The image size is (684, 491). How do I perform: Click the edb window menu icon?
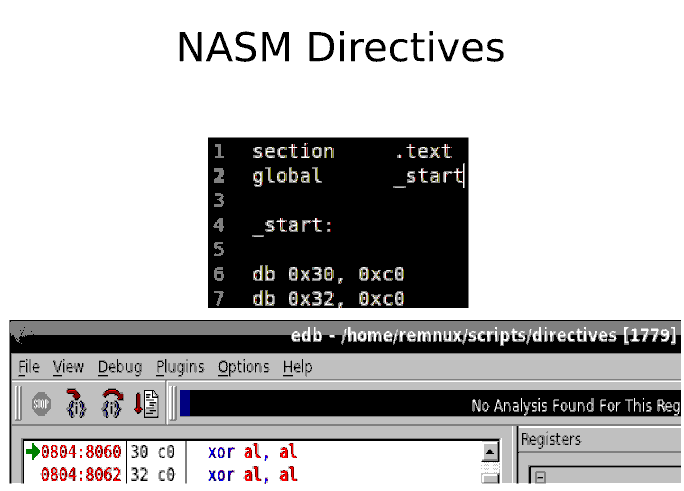pyautogui.click(x=21, y=336)
